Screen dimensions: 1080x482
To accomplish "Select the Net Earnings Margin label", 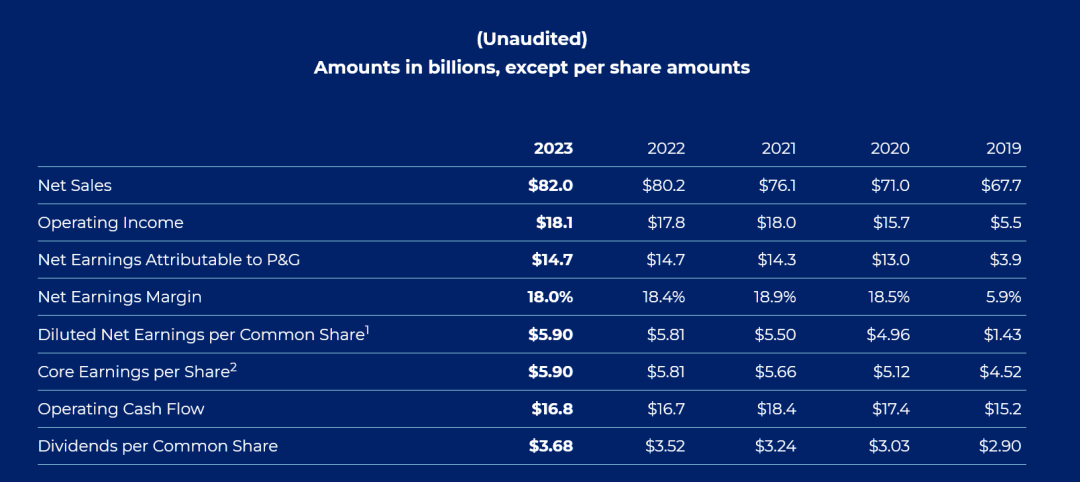I will click(x=118, y=297).
